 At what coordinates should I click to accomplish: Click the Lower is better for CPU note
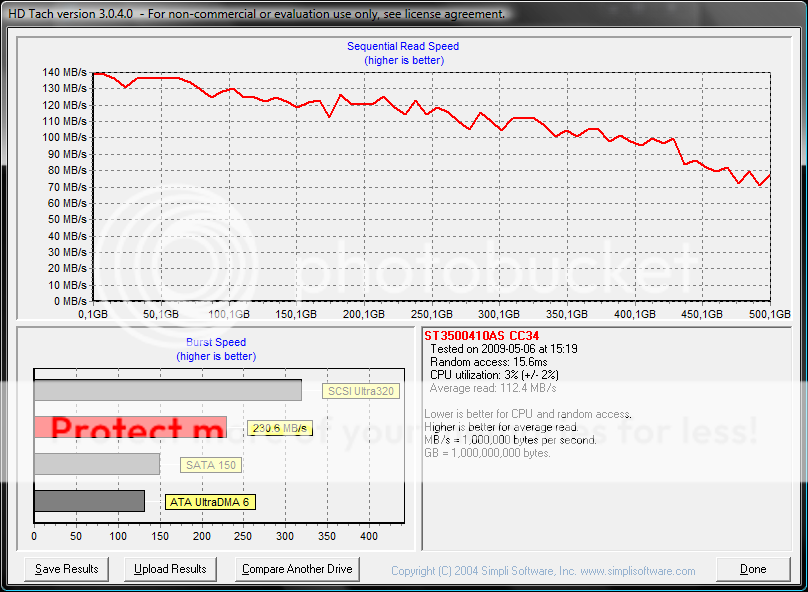click(528, 414)
